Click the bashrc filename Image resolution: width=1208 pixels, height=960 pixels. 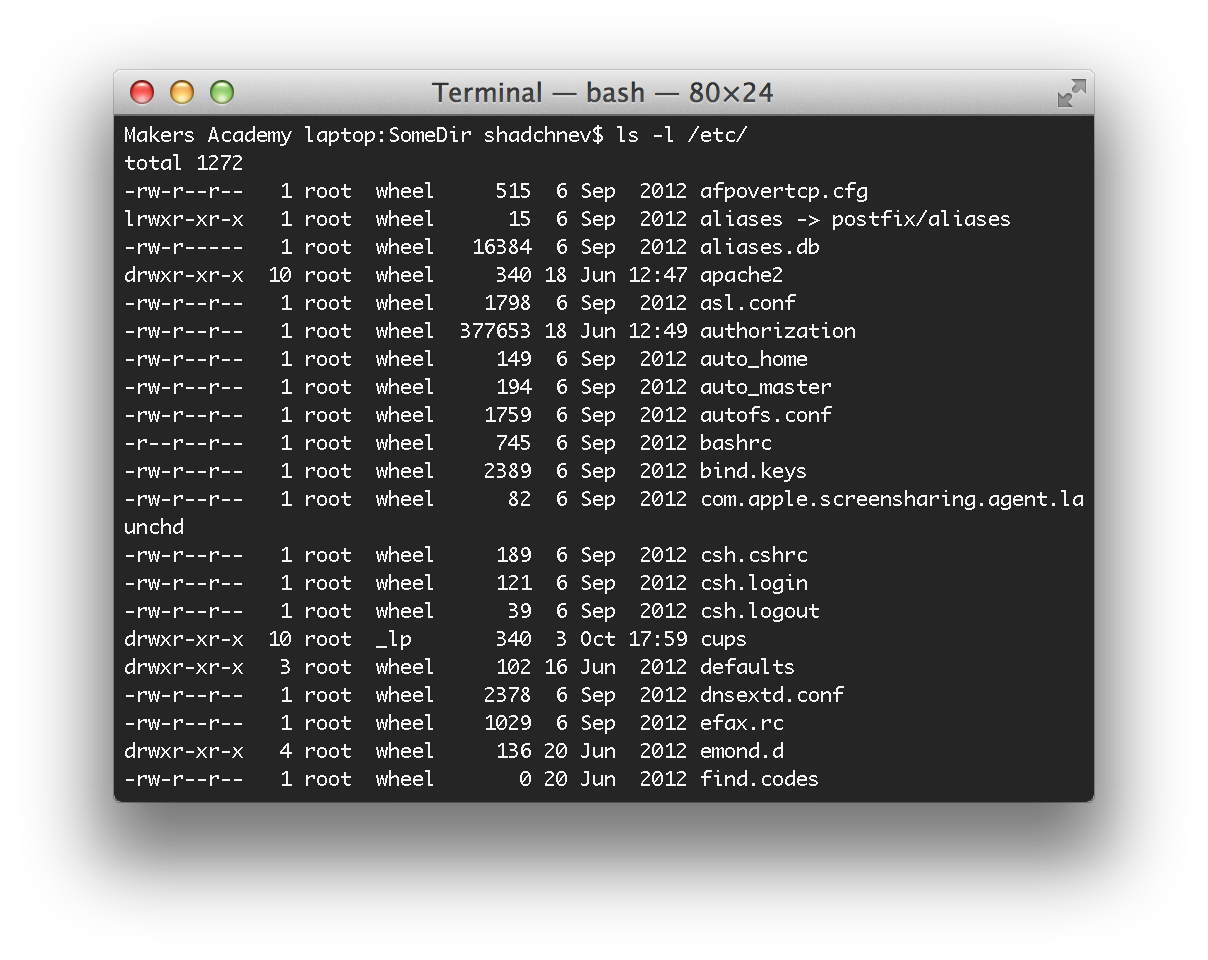[x=735, y=443]
